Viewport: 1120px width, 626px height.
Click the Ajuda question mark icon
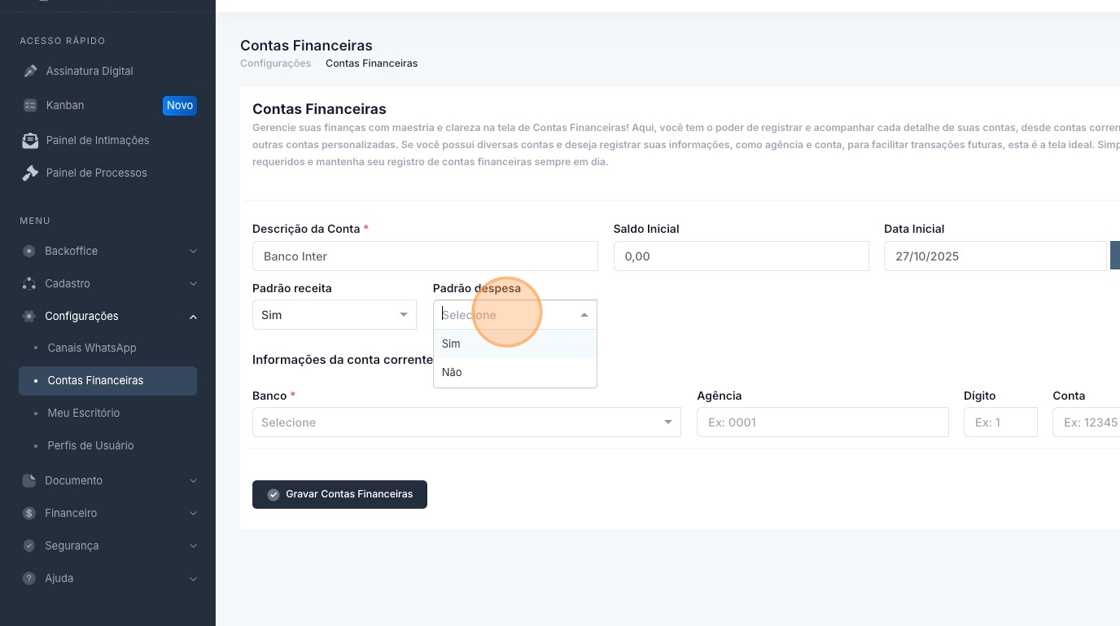click(x=29, y=578)
